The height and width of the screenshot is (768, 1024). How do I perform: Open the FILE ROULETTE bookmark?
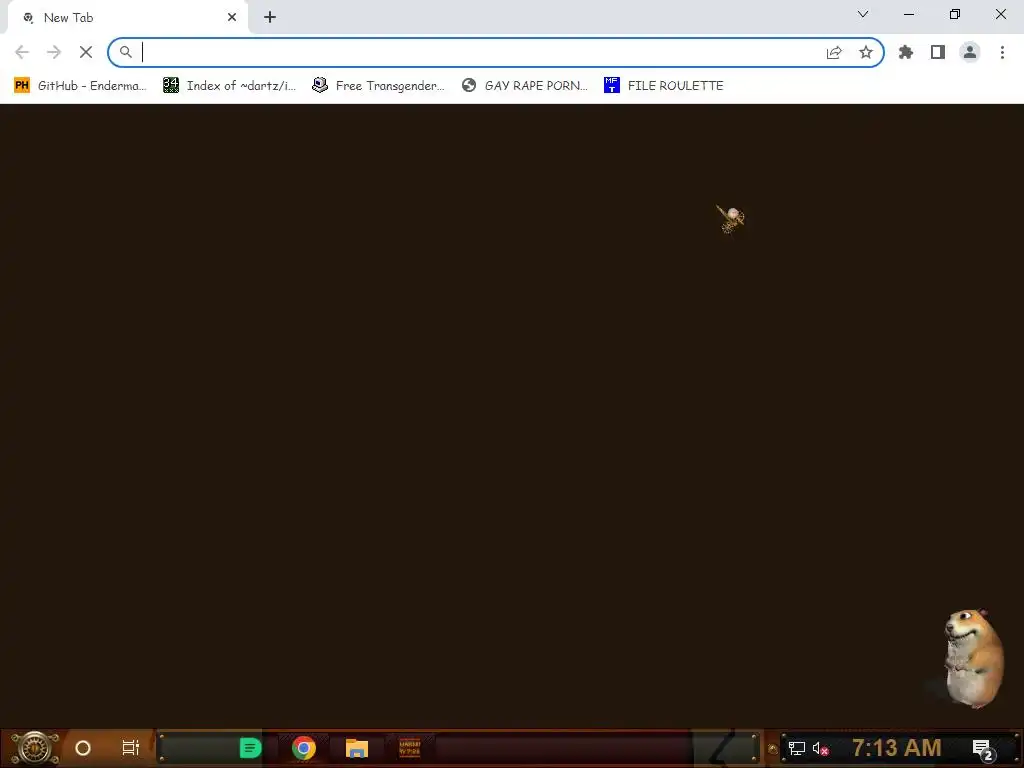664,86
